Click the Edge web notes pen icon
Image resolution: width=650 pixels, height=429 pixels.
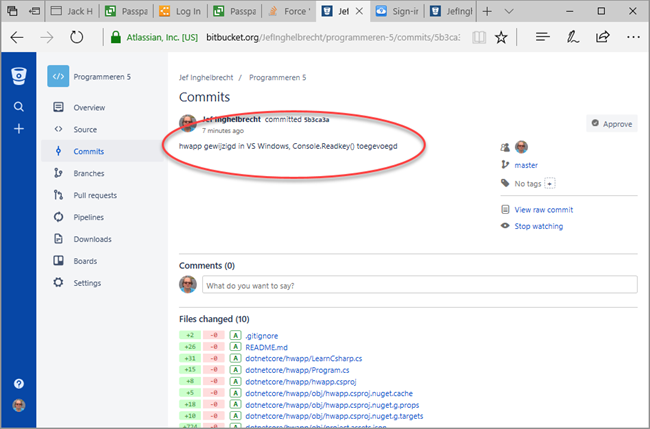click(572, 37)
